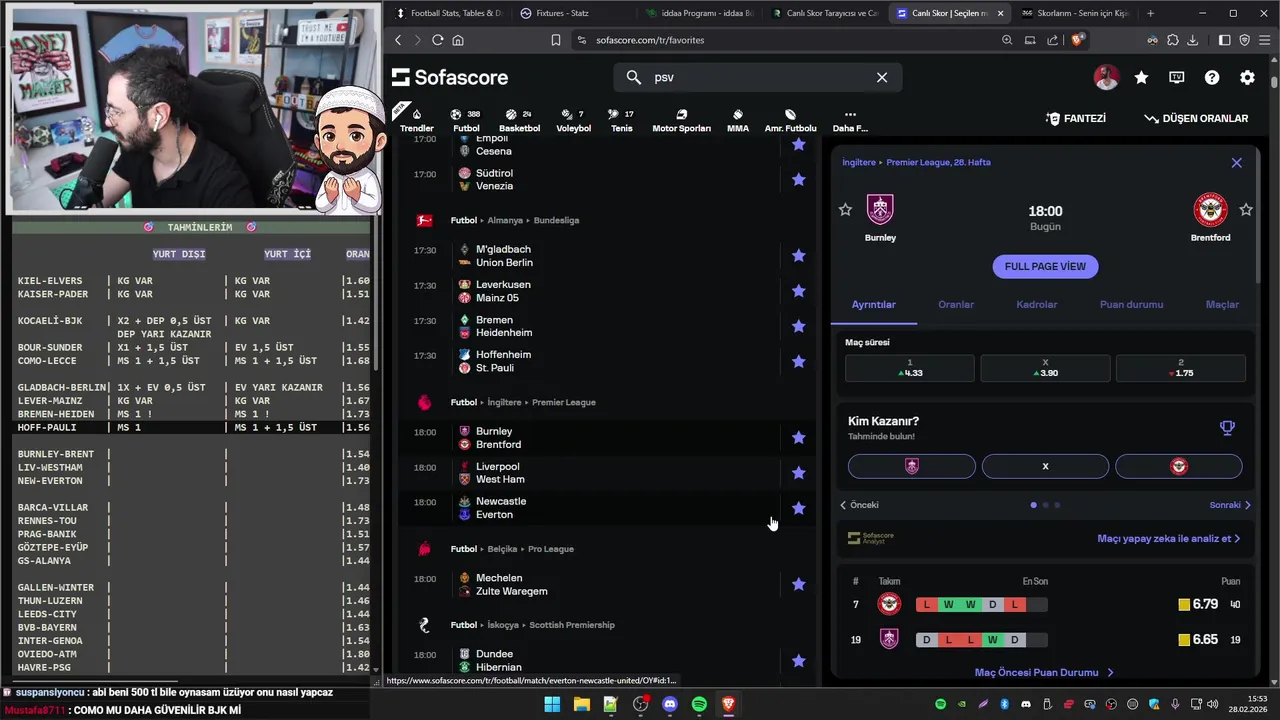Open the Windows Start menu
The image size is (1280, 720).
tap(552, 704)
